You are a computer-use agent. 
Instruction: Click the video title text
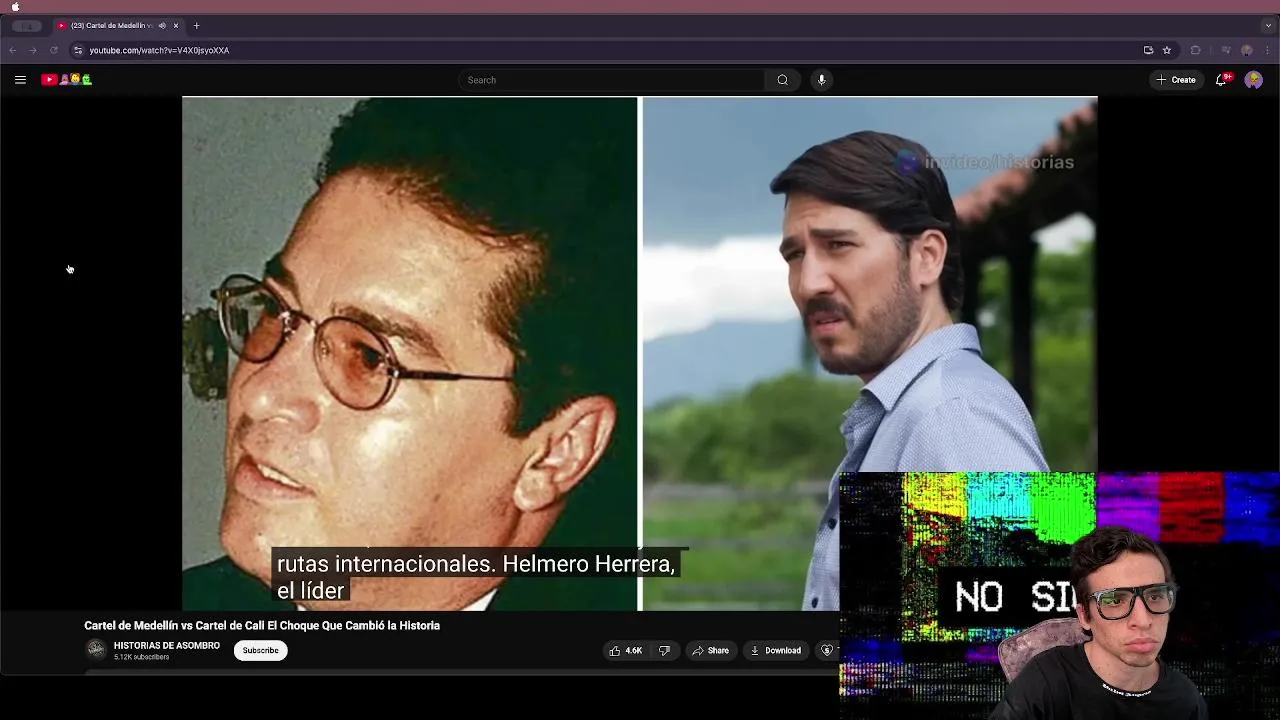(x=262, y=626)
